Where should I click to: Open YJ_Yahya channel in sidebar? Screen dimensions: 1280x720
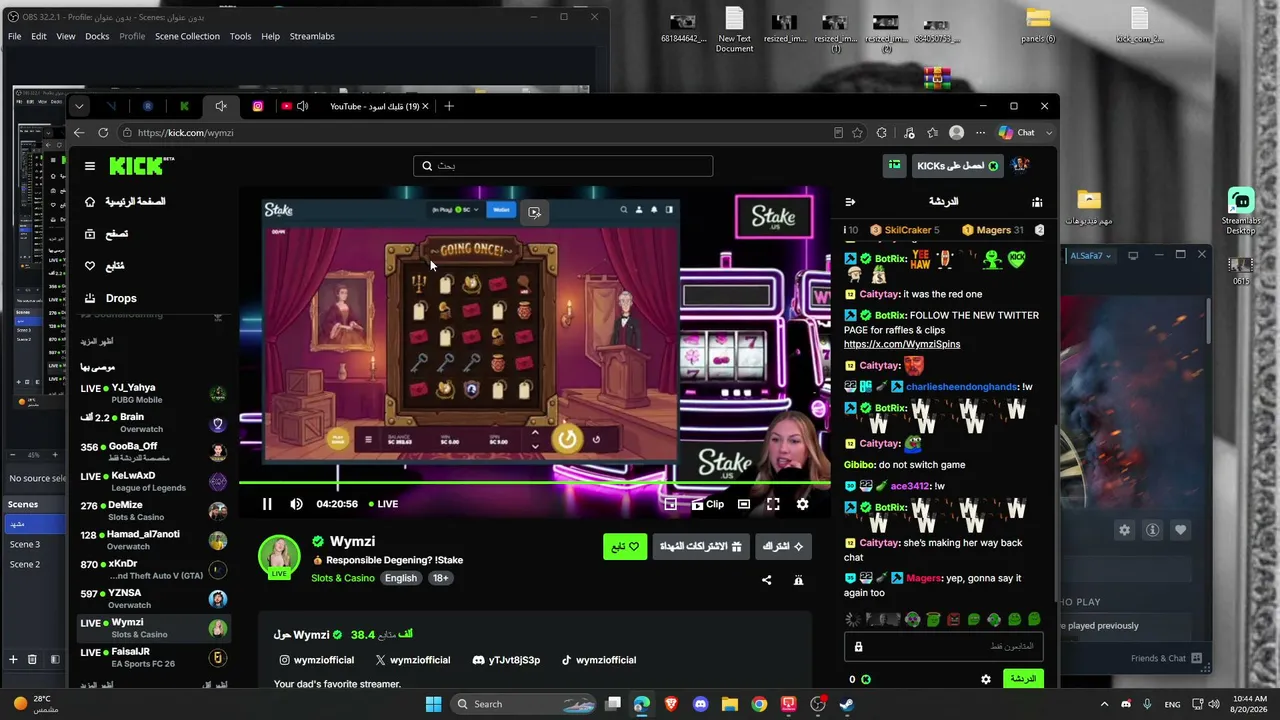coord(153,394)
